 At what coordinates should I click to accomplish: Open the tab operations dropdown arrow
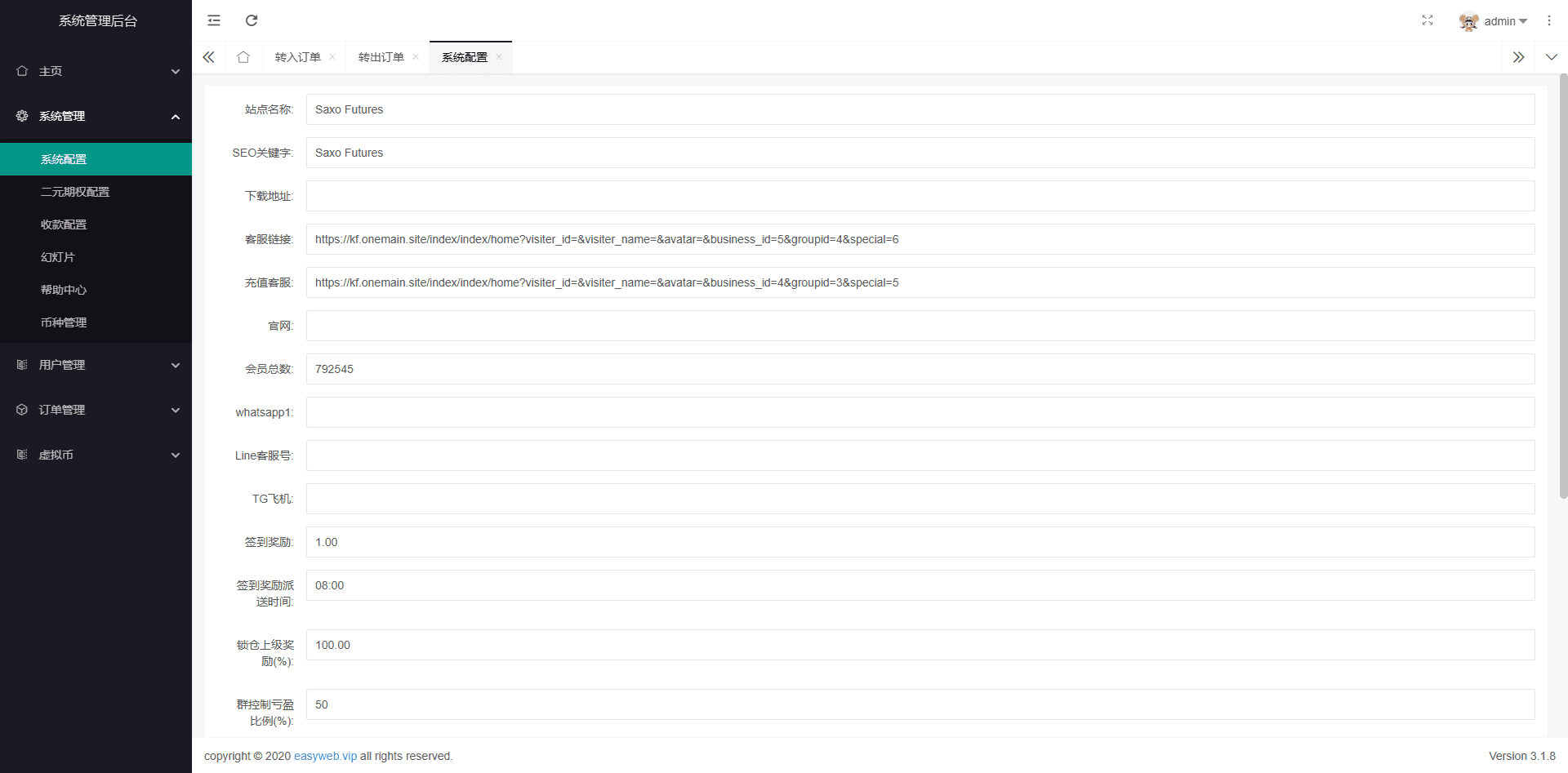tap(1552, 57)
